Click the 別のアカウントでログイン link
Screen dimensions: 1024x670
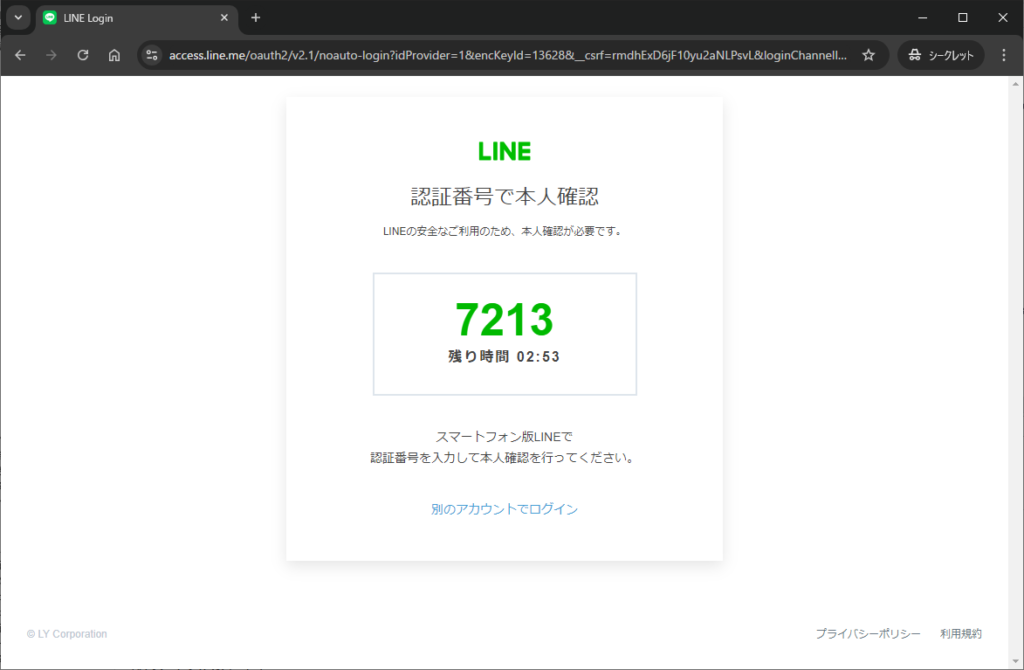coord(504,509)
